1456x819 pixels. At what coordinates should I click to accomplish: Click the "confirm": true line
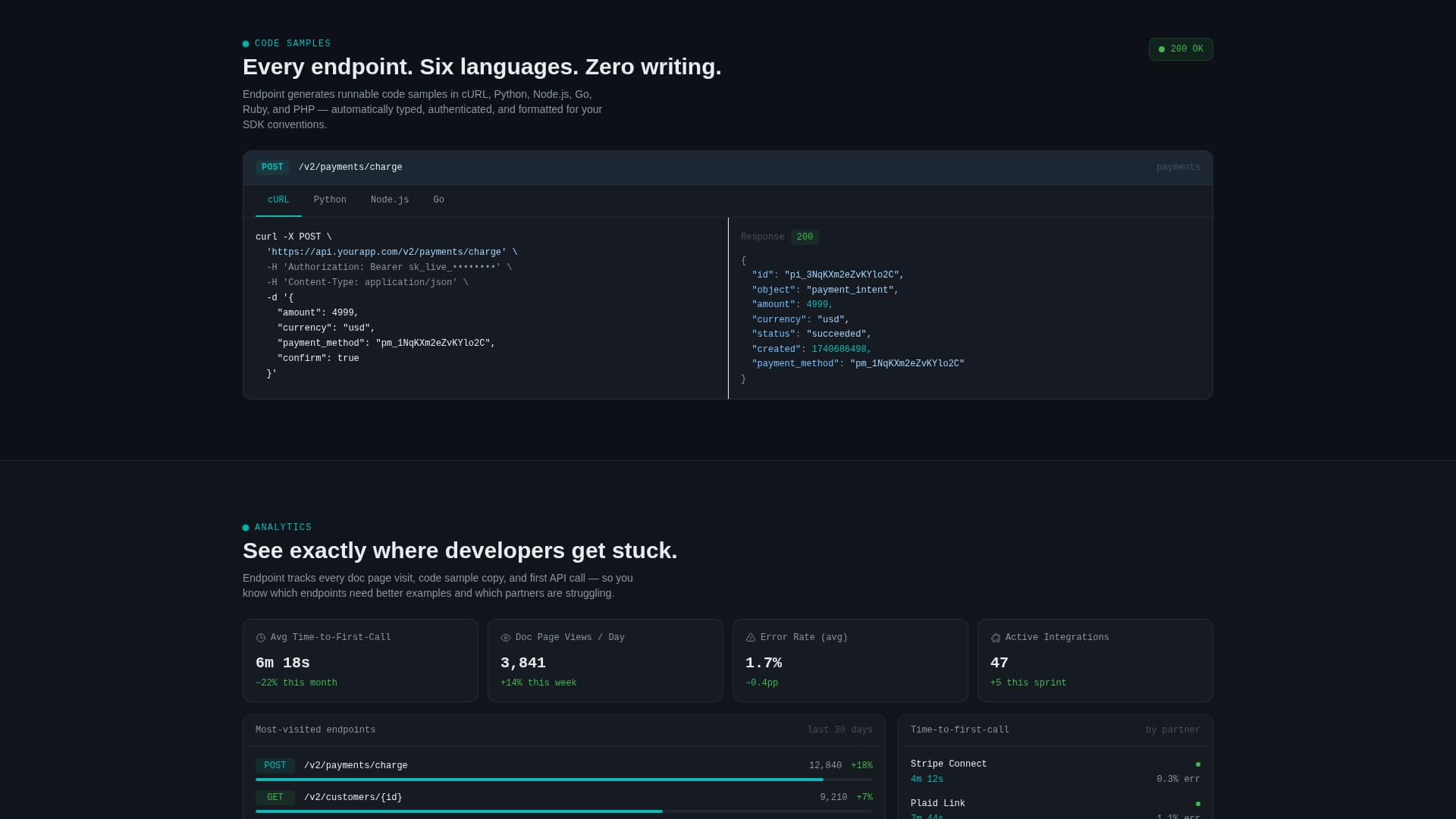(318, 359)
